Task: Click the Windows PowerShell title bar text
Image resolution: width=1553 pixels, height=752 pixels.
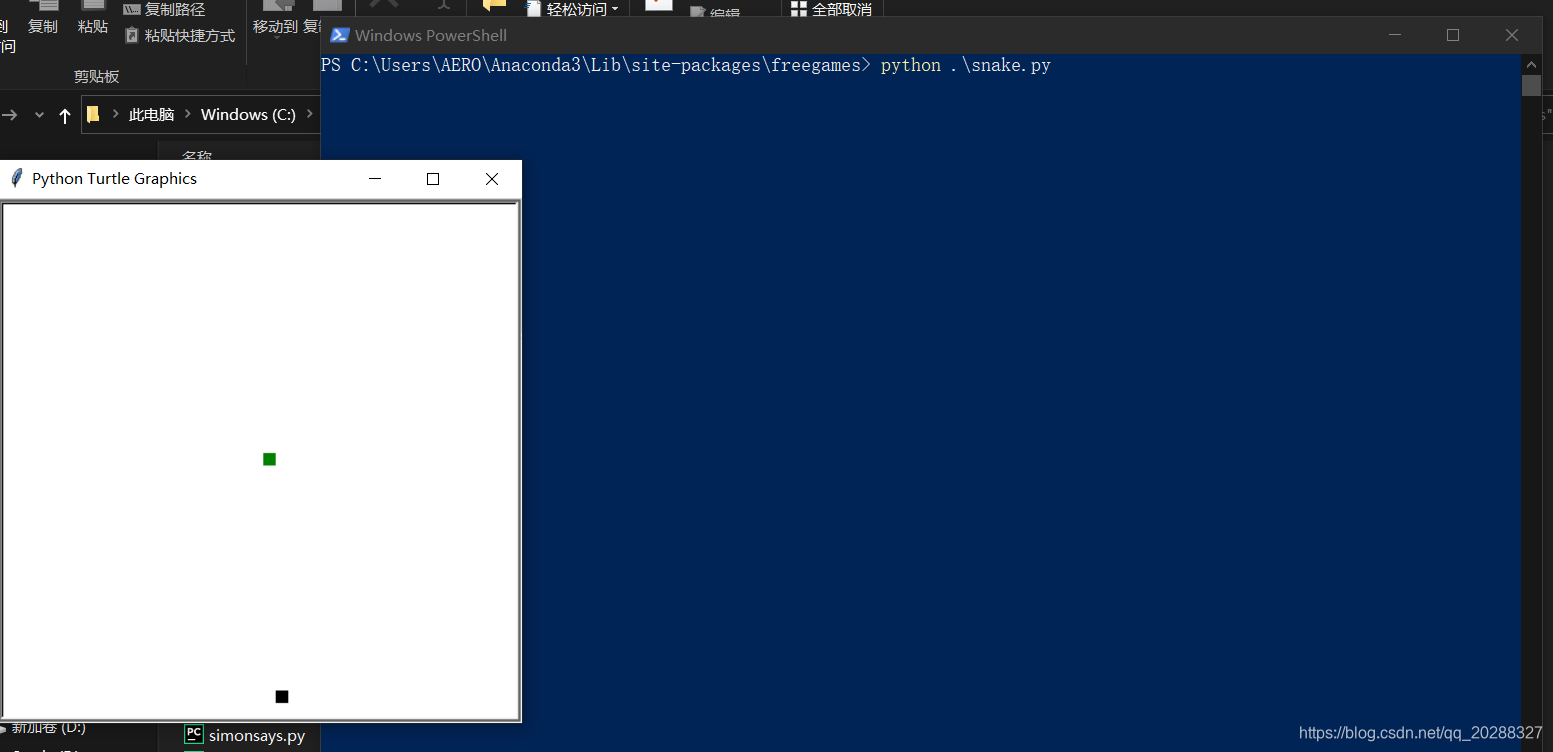Action: click(x=431, y=35)
